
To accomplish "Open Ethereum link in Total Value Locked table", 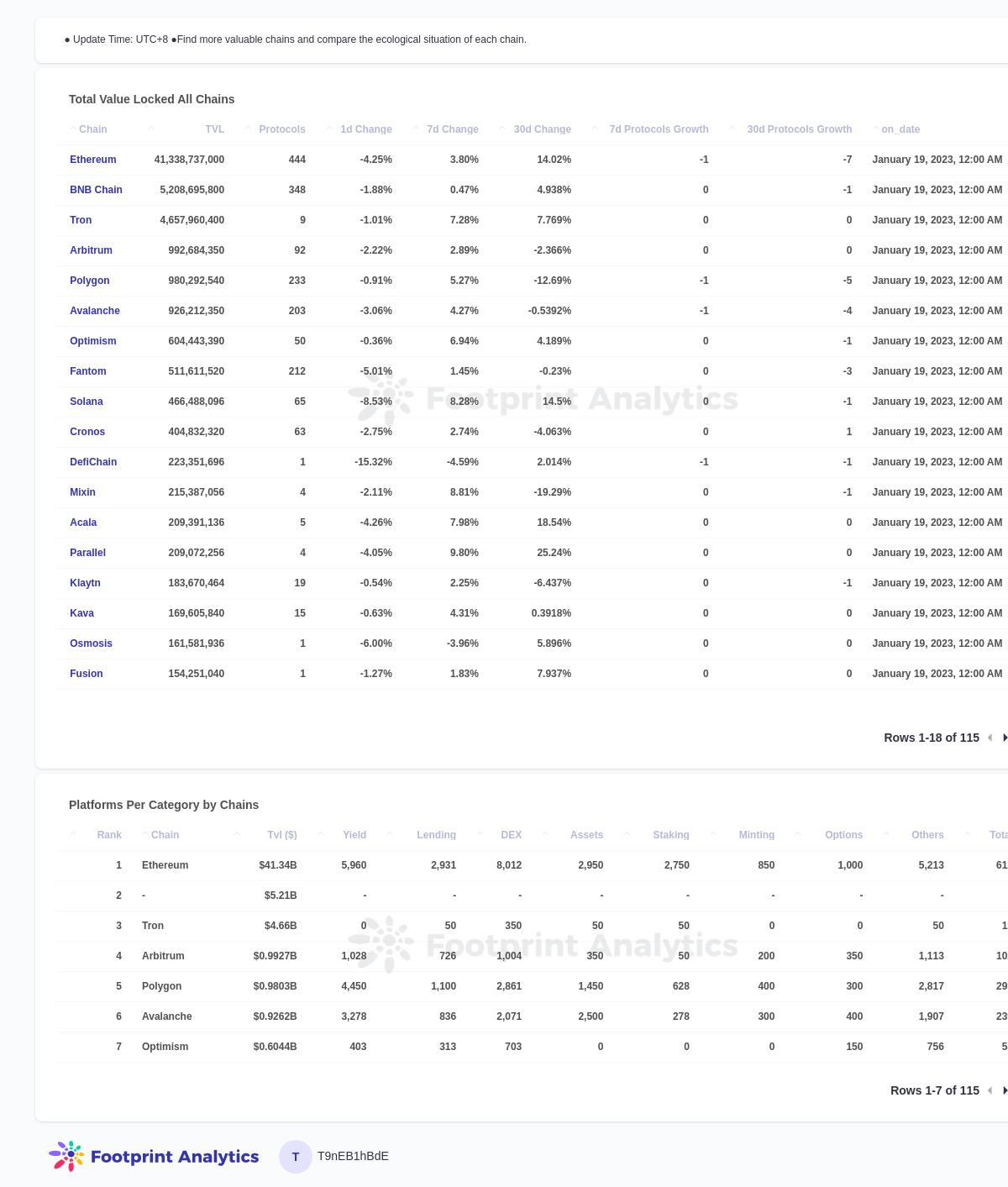I will tap(93, 160).
